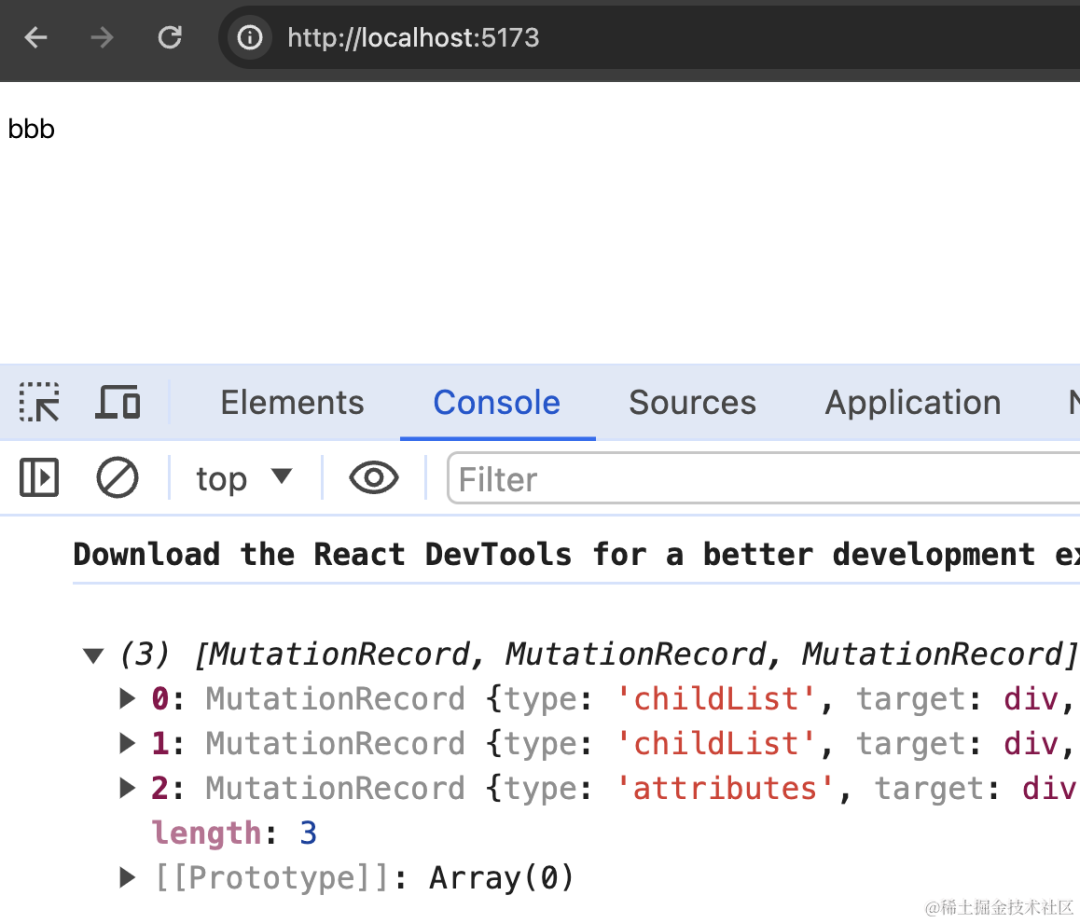Viewport: 1080px width, 923px height.
Task: Click 'attributes' value in record 2
Action: [x=725, y=788]
